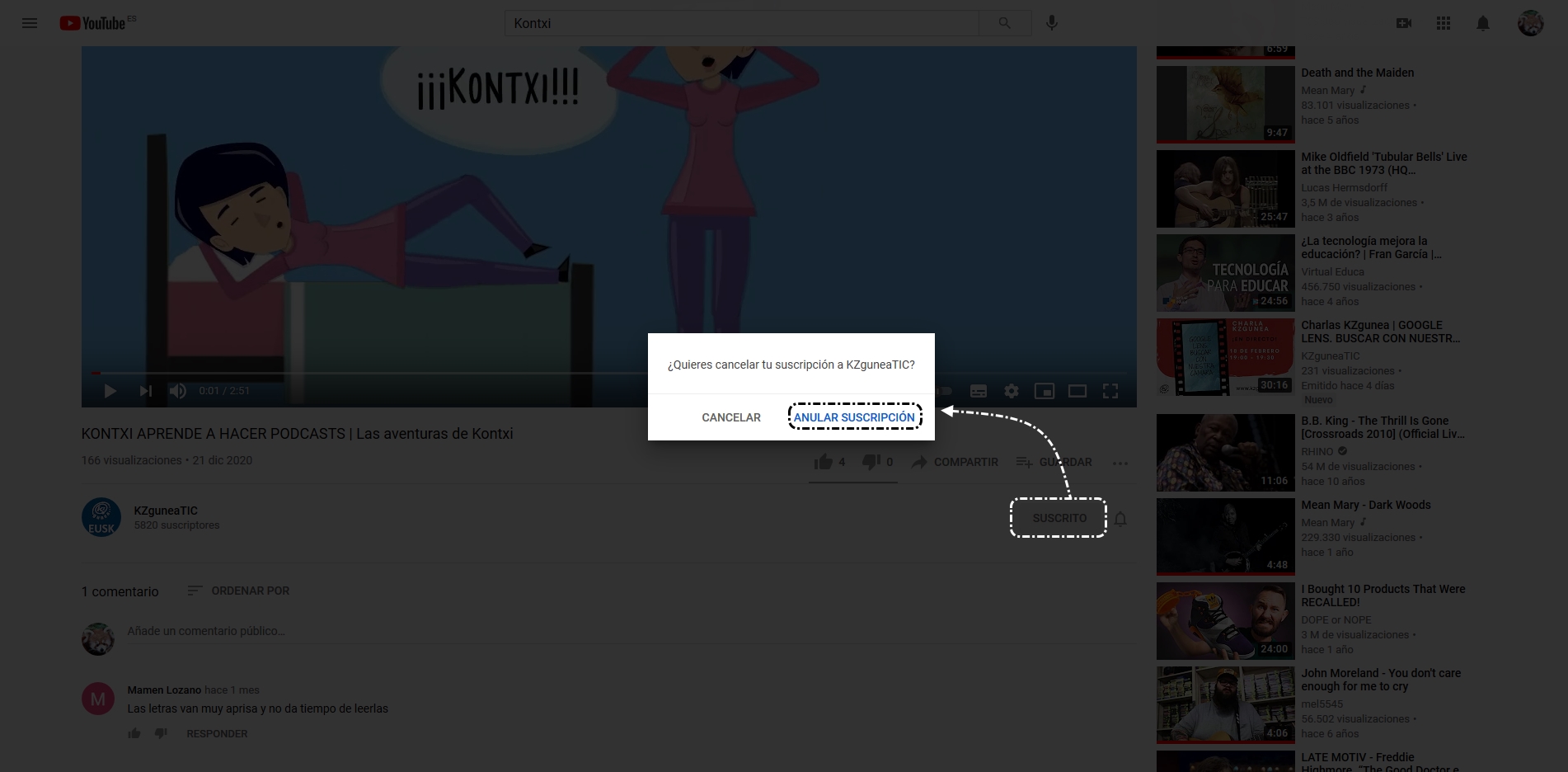Open Lucas Hermsdorff channel name

[x=1344, y=187]
